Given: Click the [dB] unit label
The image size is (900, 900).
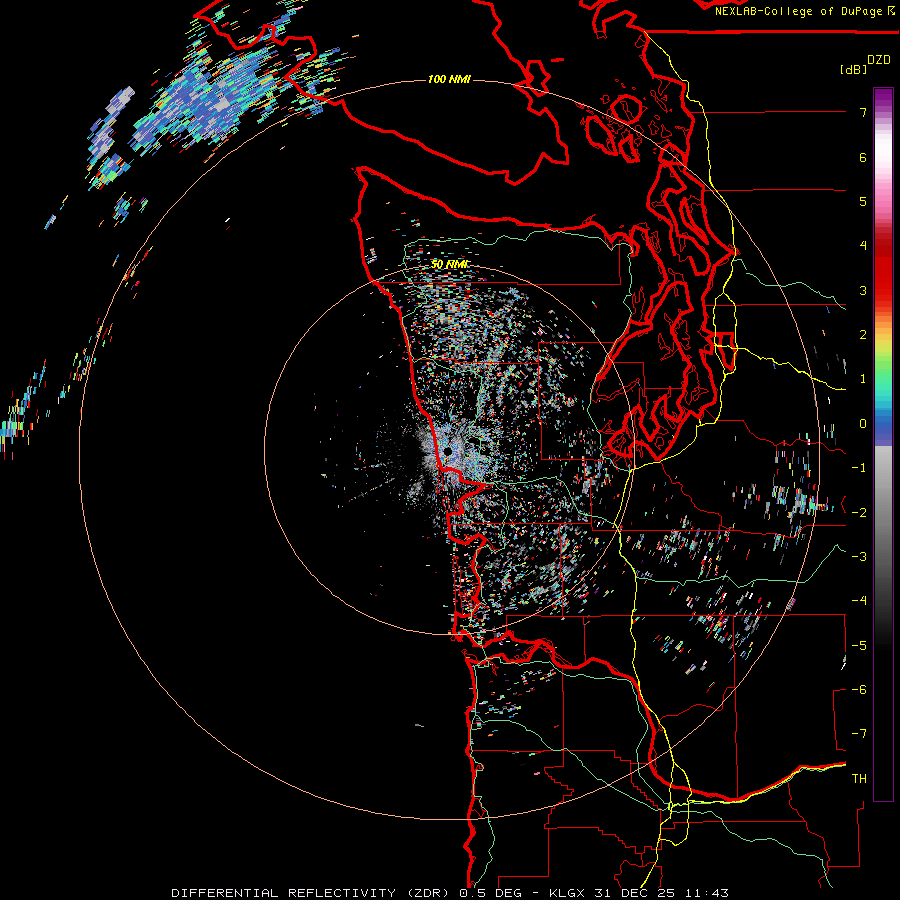Looking at the screenshot, I should coord(853,69).
